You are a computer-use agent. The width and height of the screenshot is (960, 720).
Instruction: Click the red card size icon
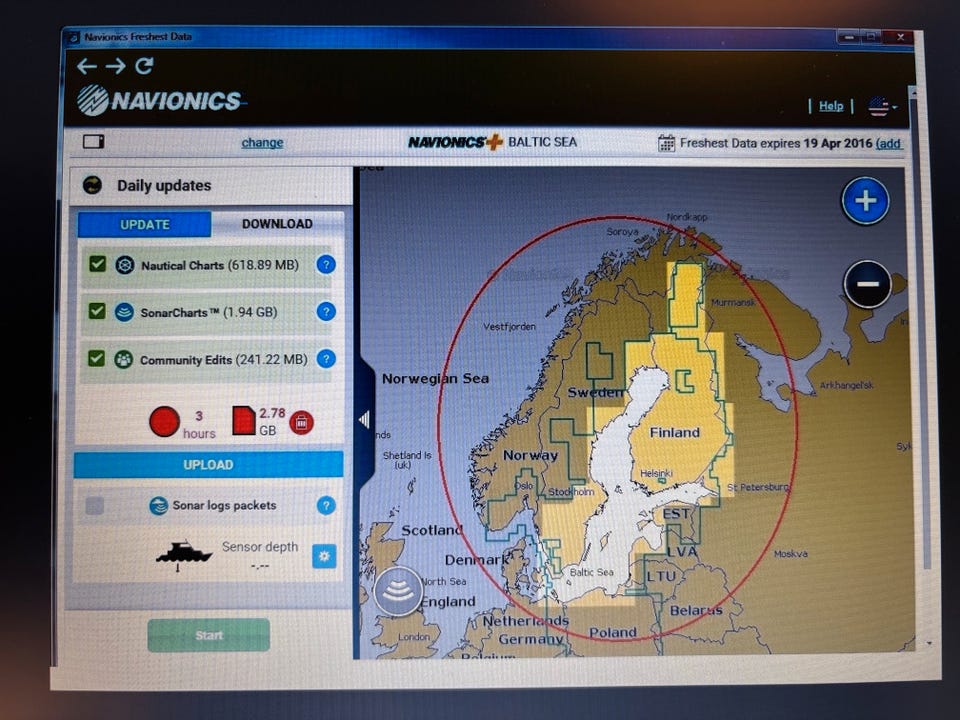coord(244,421)
